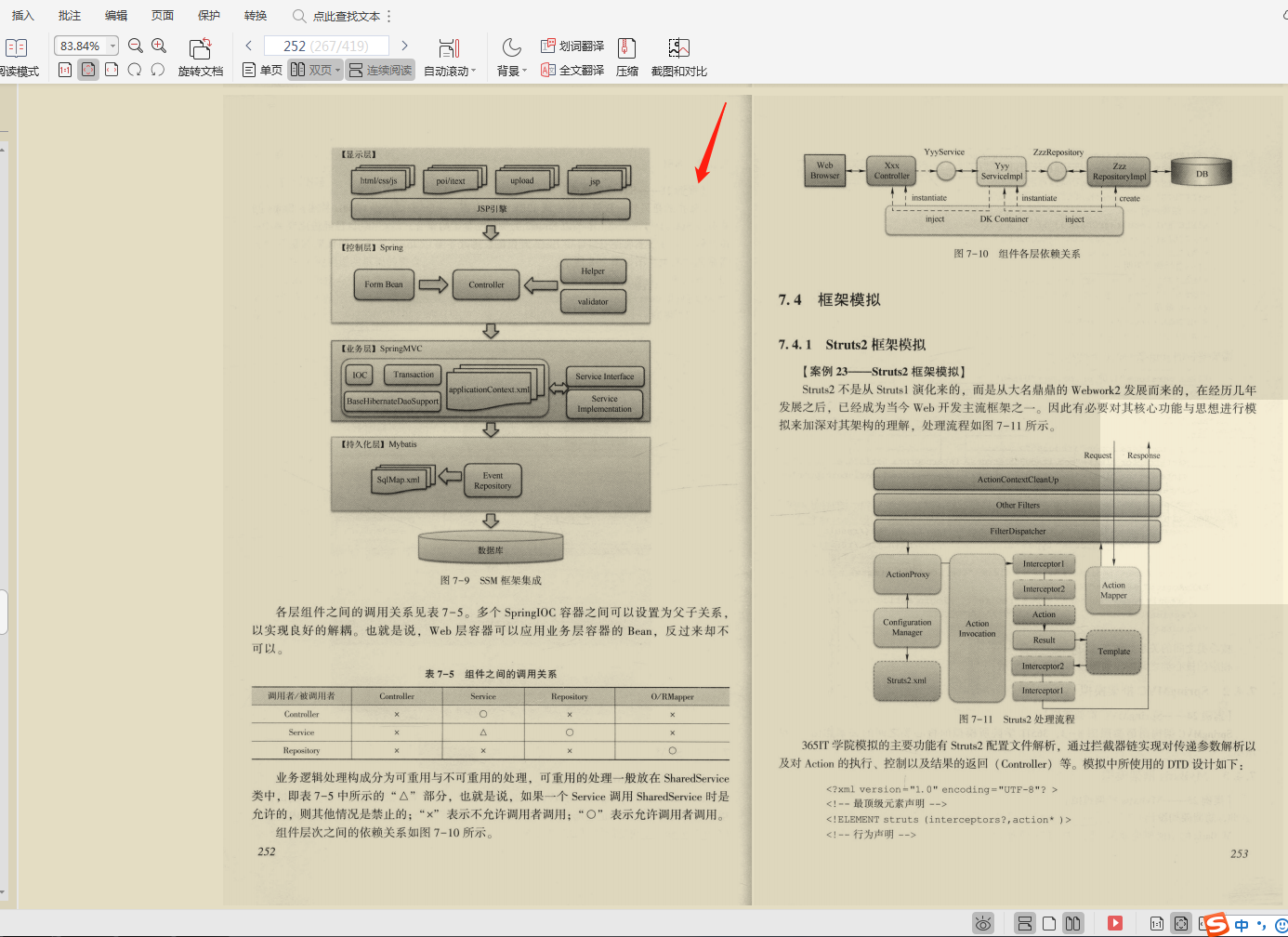The image size is (1288, 937).
Task: Go to the next page with the right arrow
Action: (x=405, y=45)
